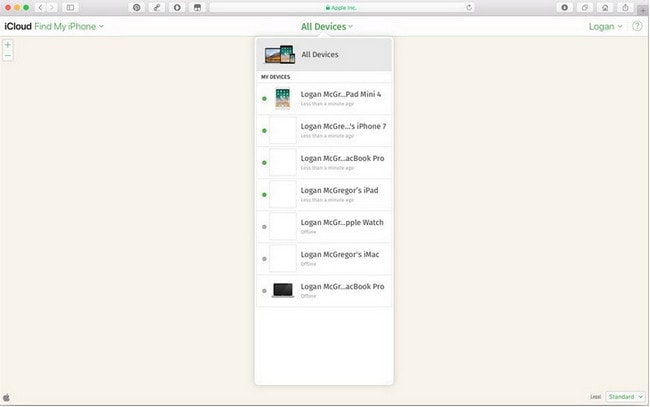Viewport: 650px width, 407px height.
Task: Click the All Devices group image
Action: point(280,54)
